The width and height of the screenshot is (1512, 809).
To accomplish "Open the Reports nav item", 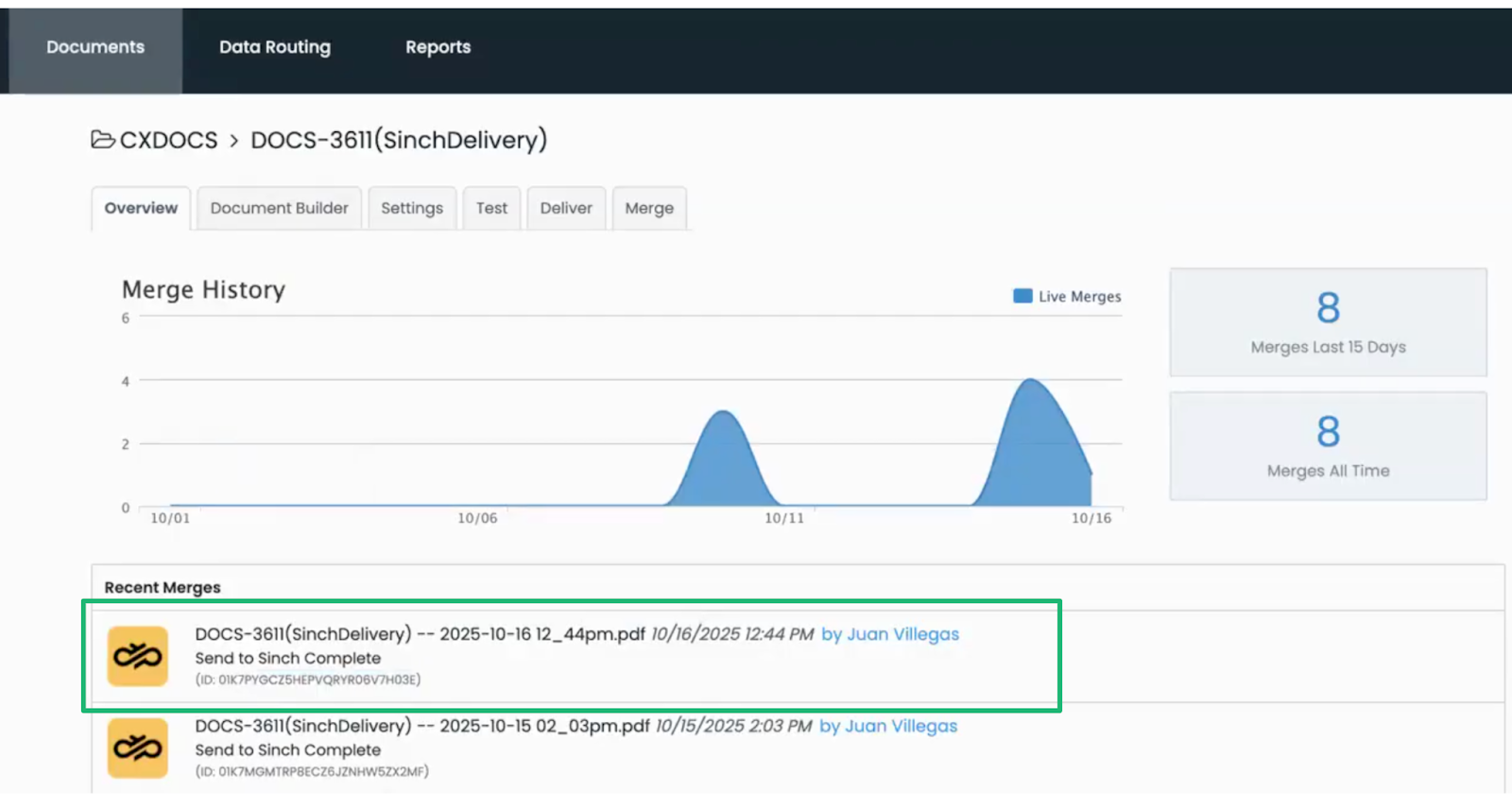I will 438,47.
